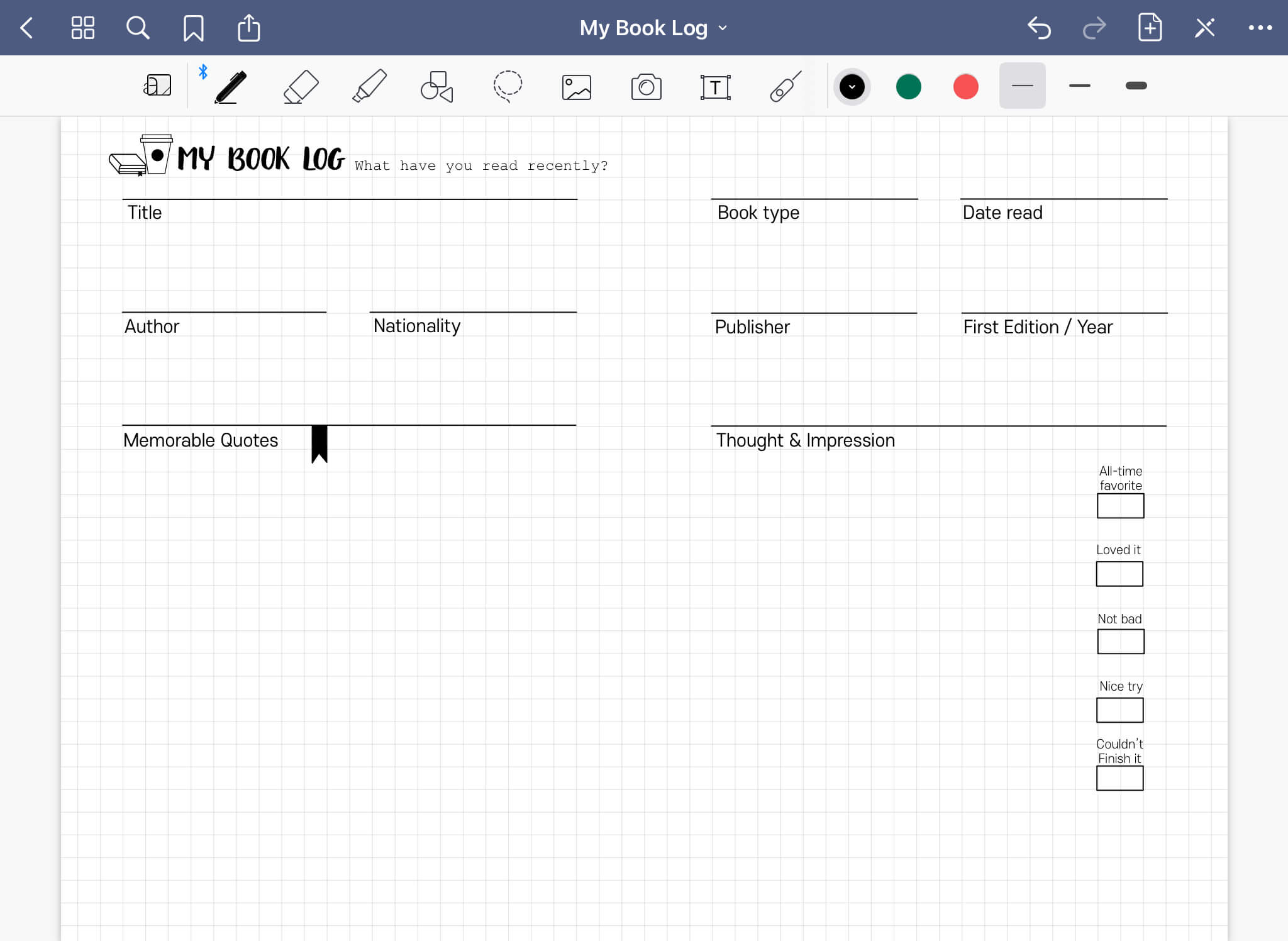Viewport: 1288px width, 941px height.
Task: Tap the Camera tool icon
Action: coord(646,87)
